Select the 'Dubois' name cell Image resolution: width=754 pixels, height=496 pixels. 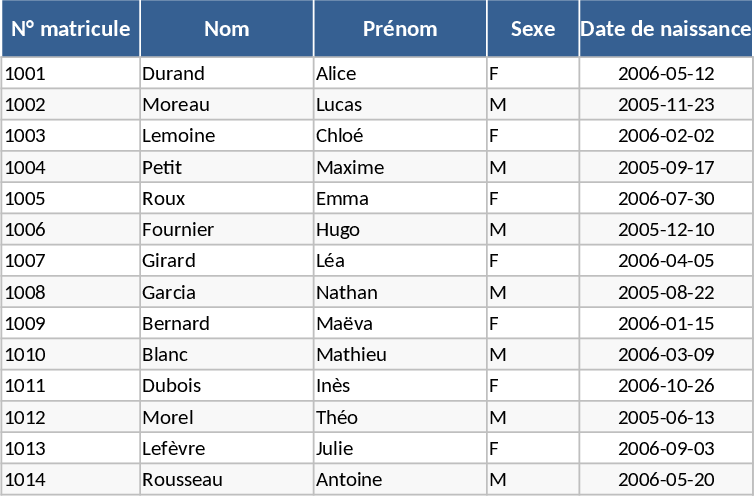[227, 386]
